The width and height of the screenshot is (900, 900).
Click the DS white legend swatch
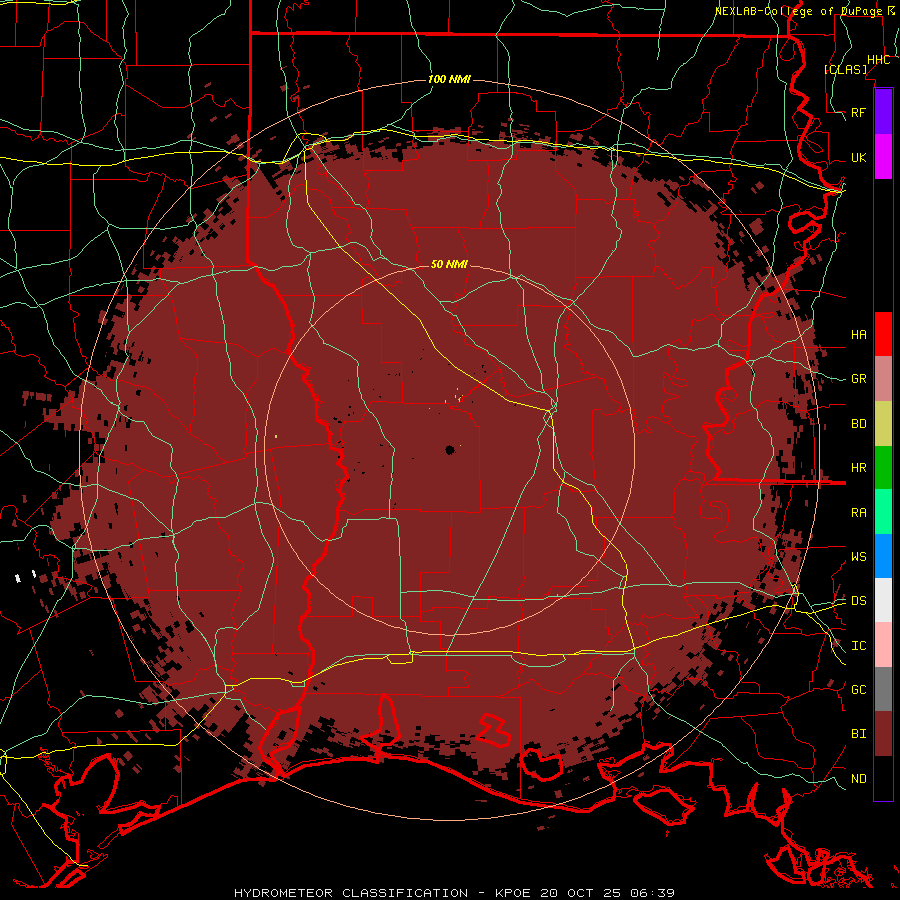click(x=883, y=600)
